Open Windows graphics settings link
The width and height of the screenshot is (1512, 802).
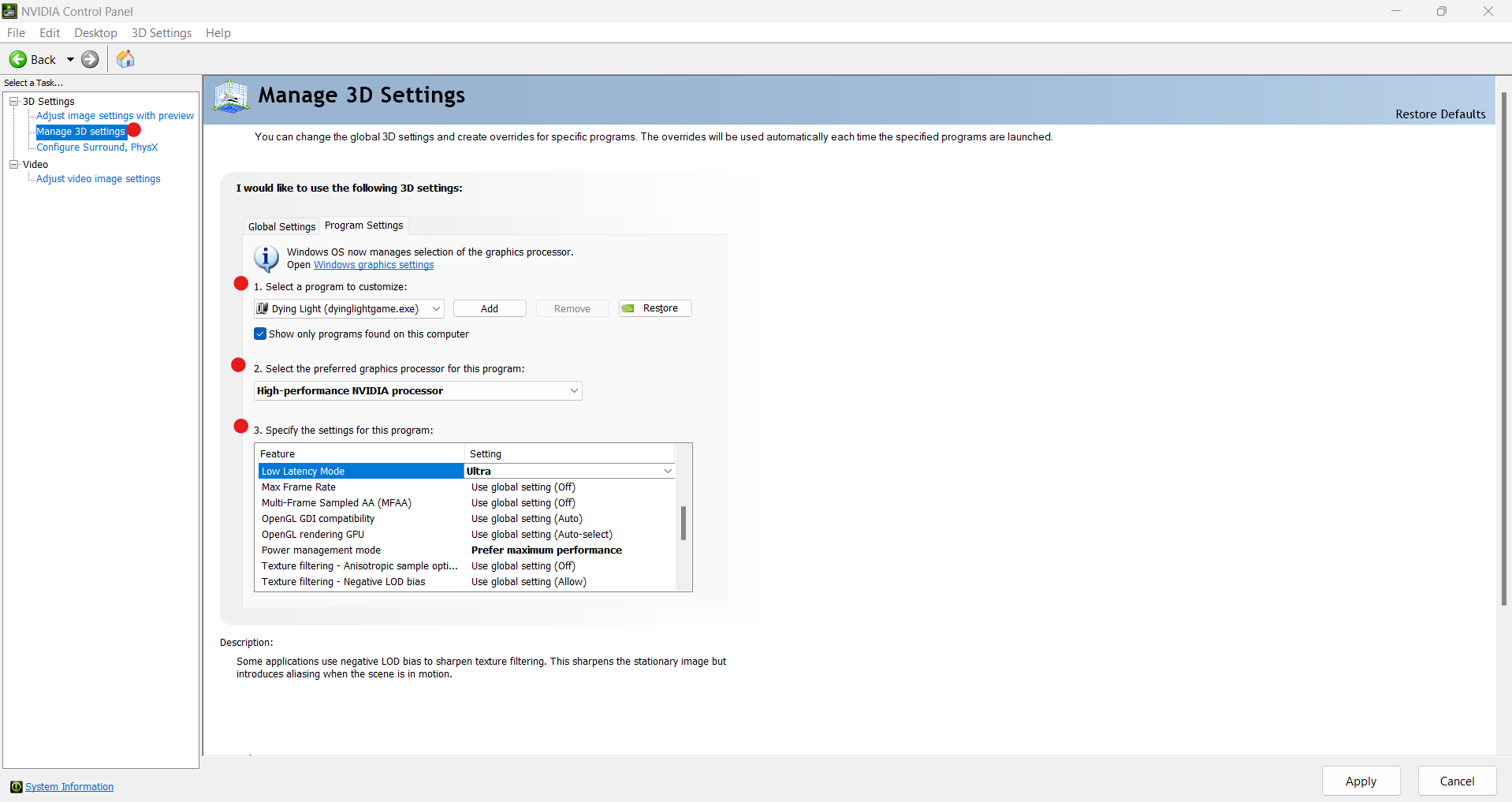coord(374,265)
